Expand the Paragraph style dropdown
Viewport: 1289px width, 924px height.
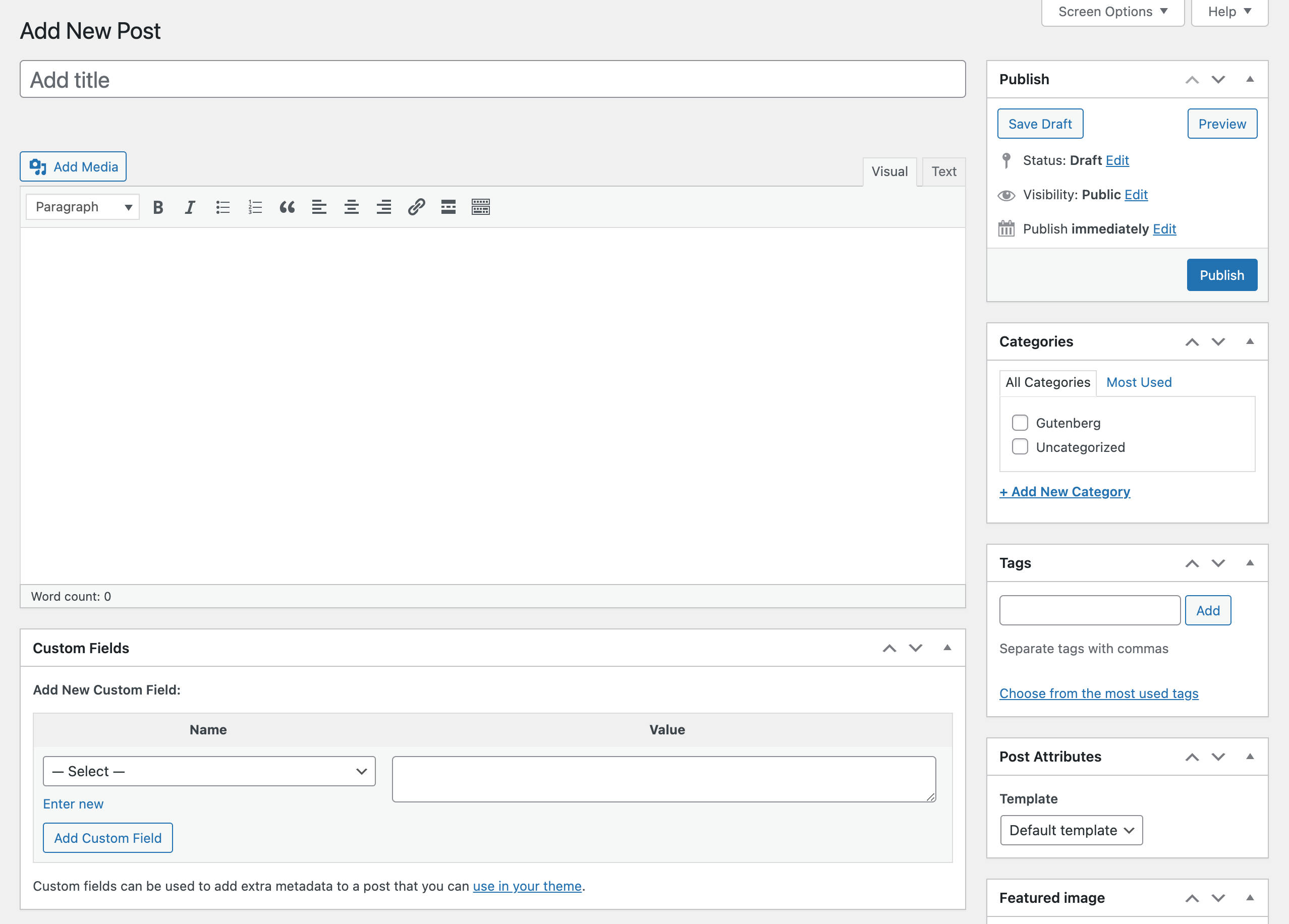82,207
